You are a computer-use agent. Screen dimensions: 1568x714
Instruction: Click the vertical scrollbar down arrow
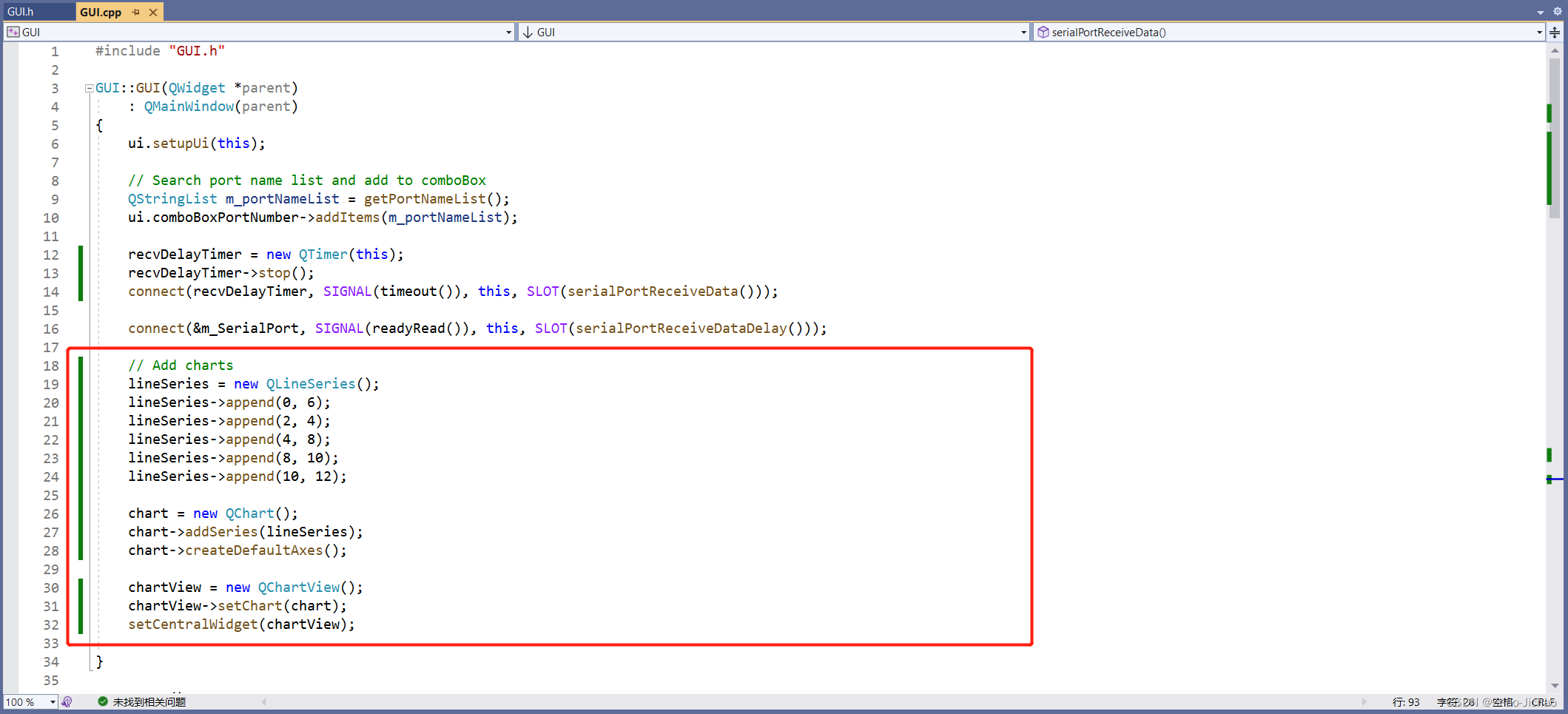click(x=1555, y=686)
